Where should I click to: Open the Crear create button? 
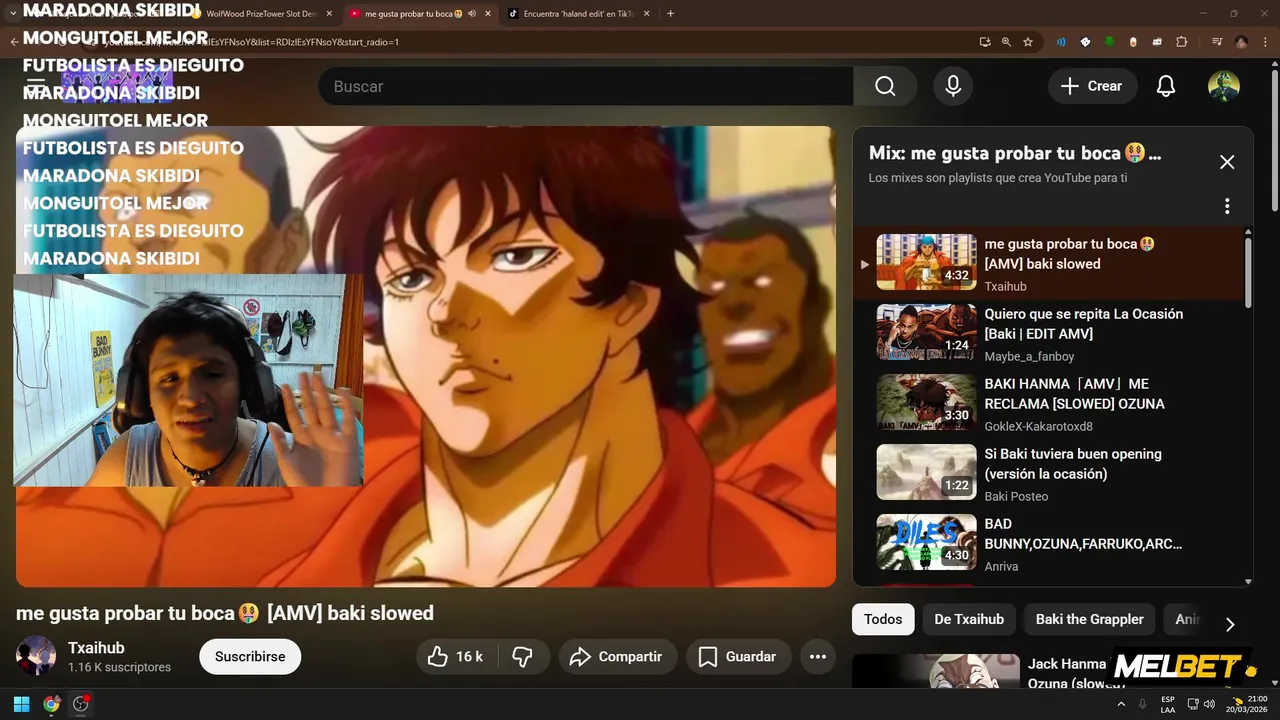pyautogui.click(x=1092, y=86)
